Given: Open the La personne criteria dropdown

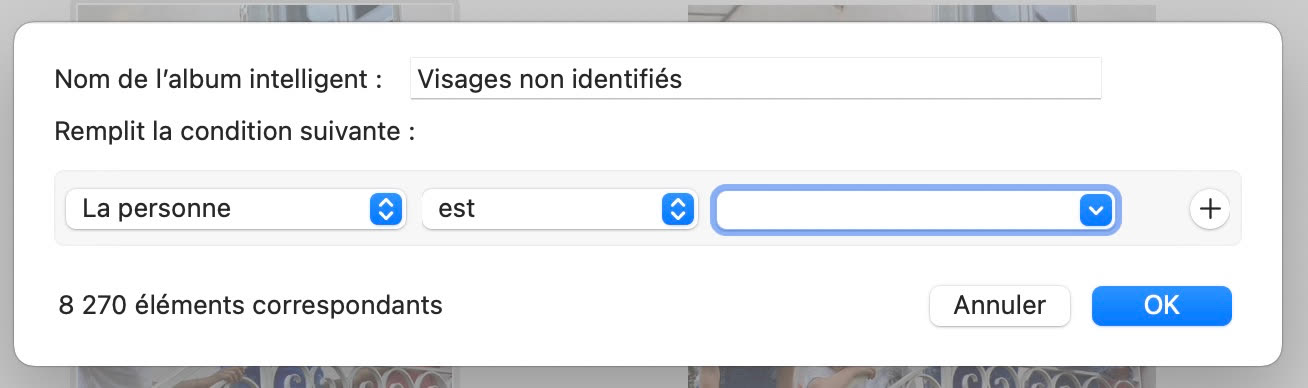Looking at the screenshot, I should click(x=235, y=209).
